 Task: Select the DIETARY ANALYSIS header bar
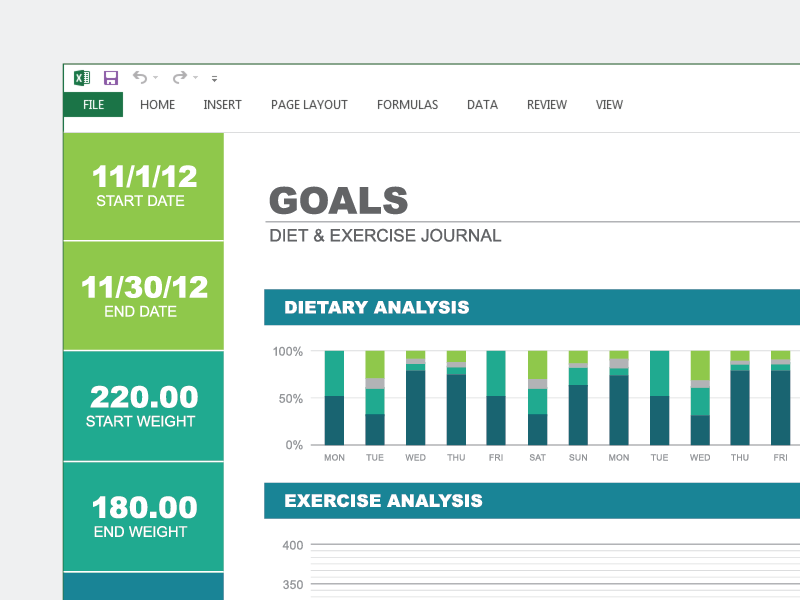(x=532, y=307)
